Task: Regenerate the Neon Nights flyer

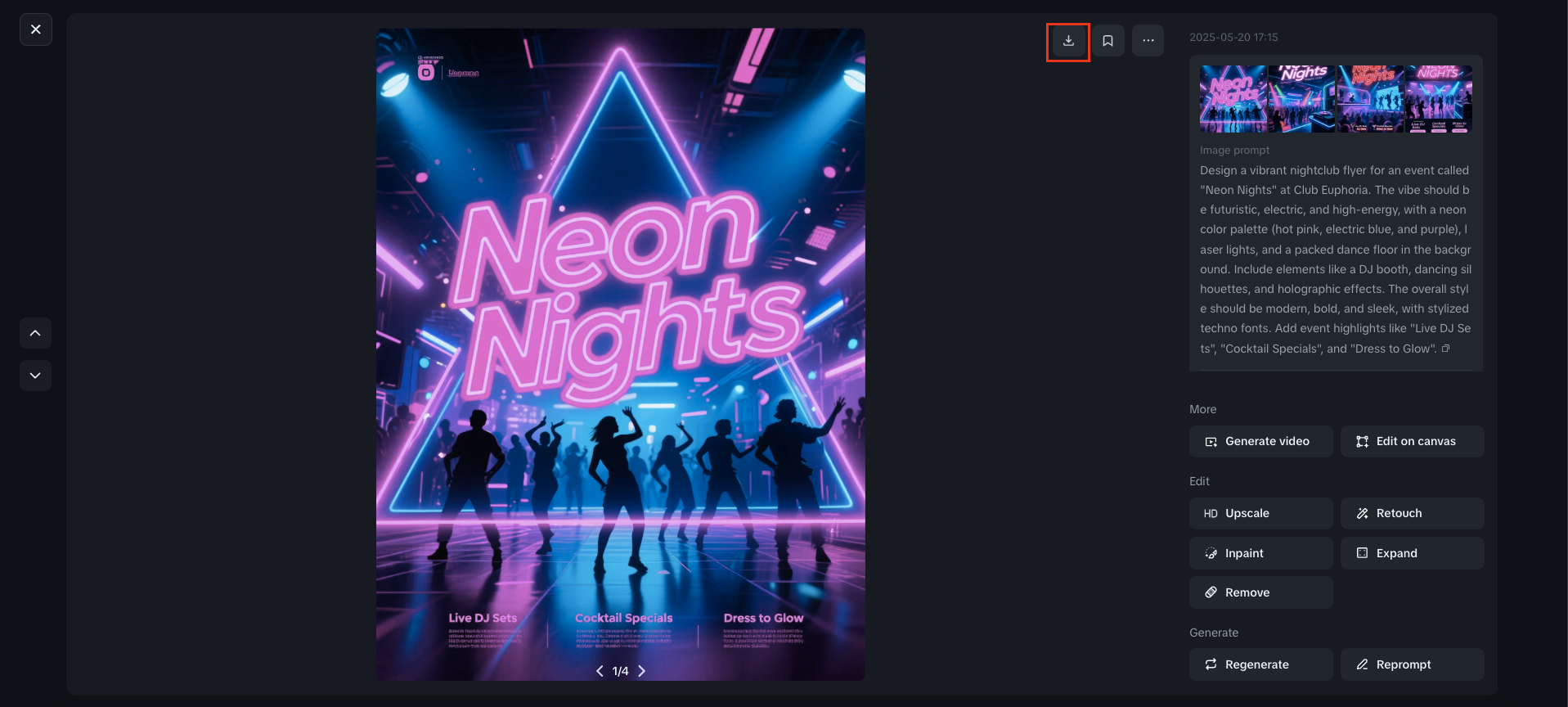Action: (x=1260, y=664)
